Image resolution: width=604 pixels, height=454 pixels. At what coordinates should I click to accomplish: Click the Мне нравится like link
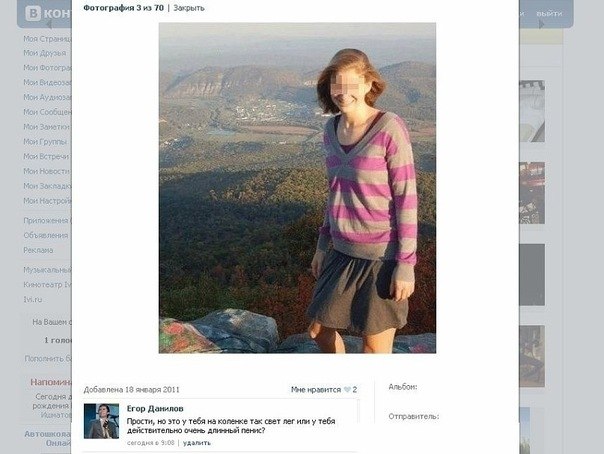click(316, 390)
